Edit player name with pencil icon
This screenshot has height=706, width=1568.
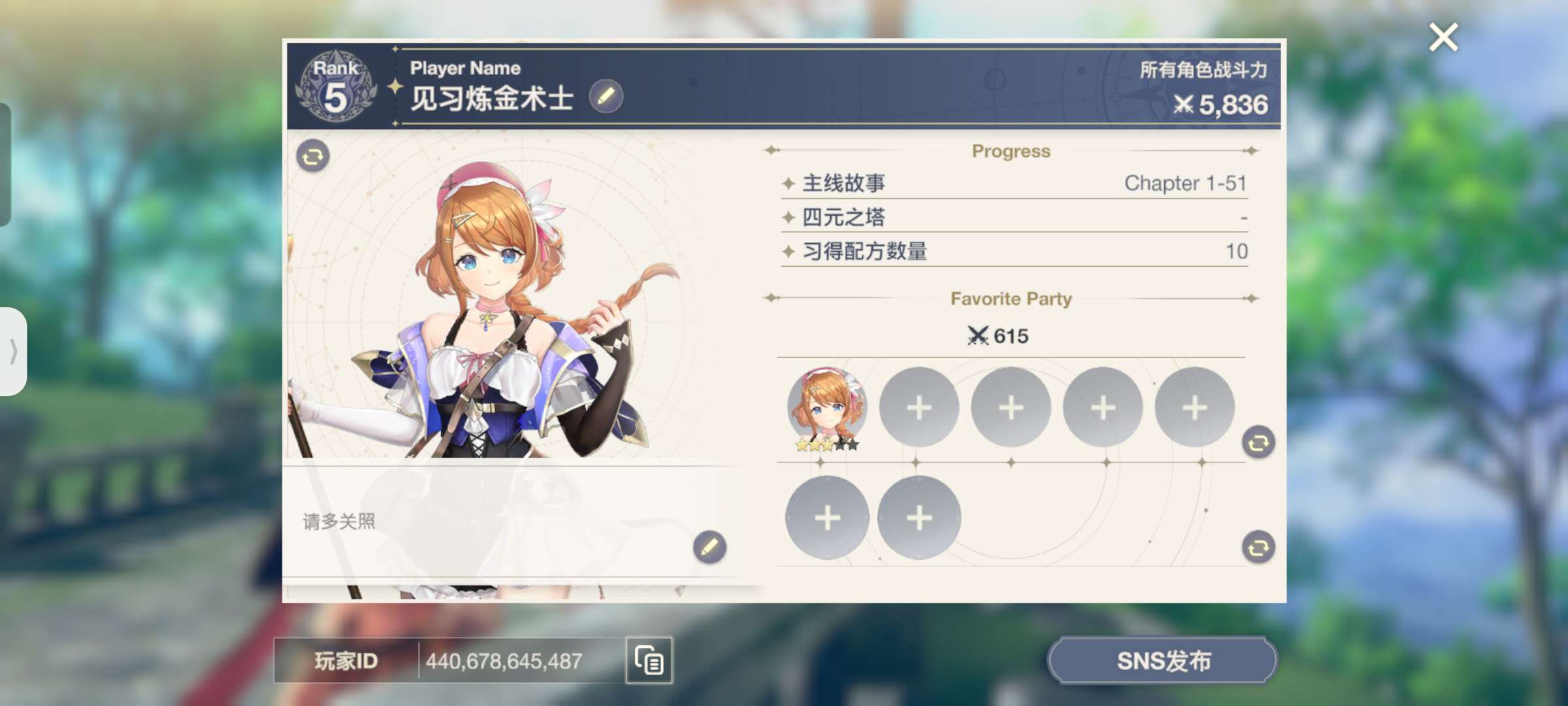click(606, 97)
